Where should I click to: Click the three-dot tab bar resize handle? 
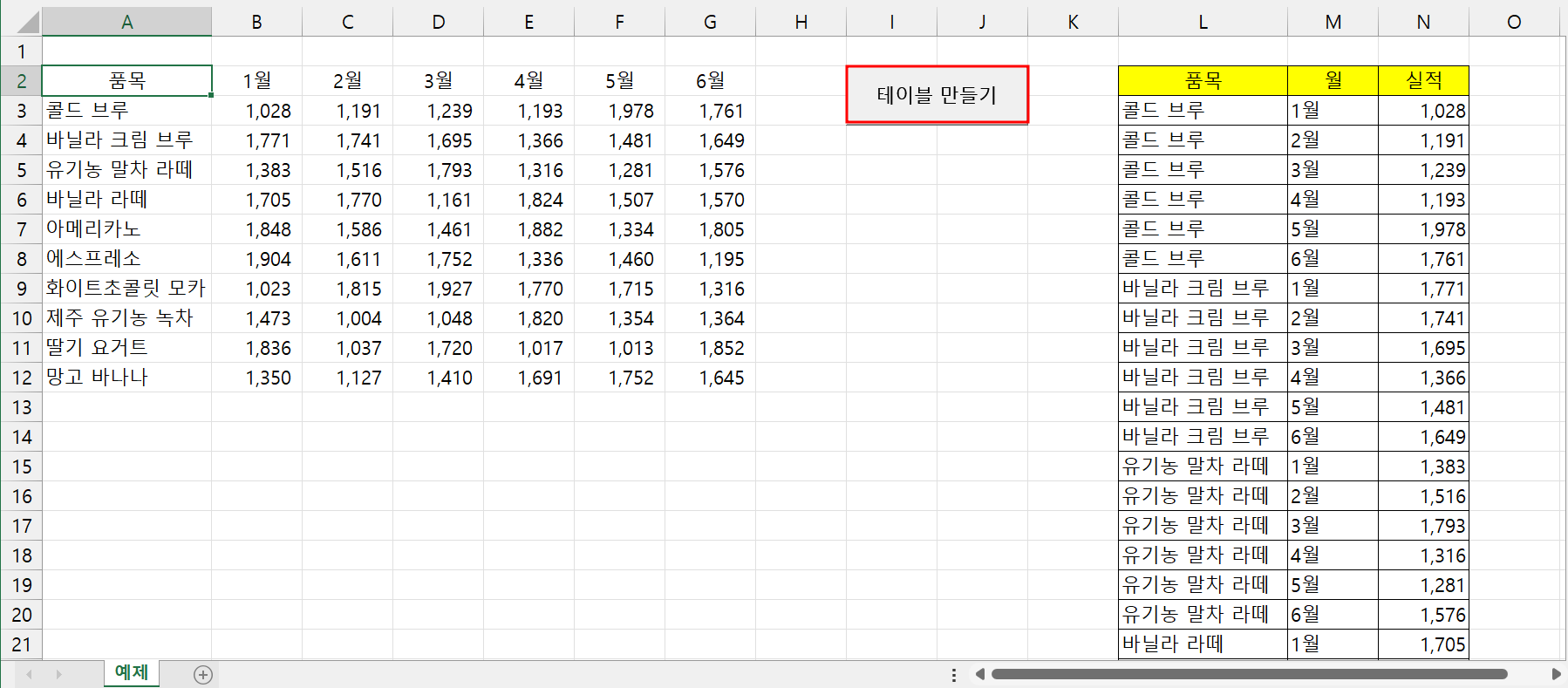coord(954,674)
